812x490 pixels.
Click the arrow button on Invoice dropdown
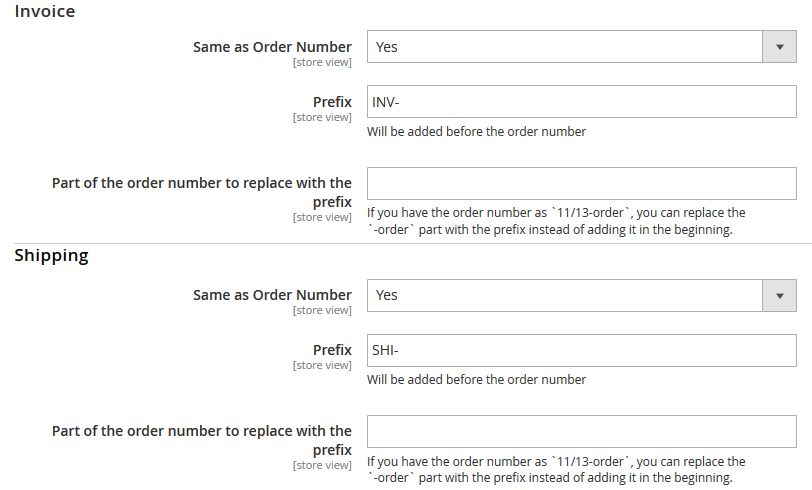tap(779, 47)
